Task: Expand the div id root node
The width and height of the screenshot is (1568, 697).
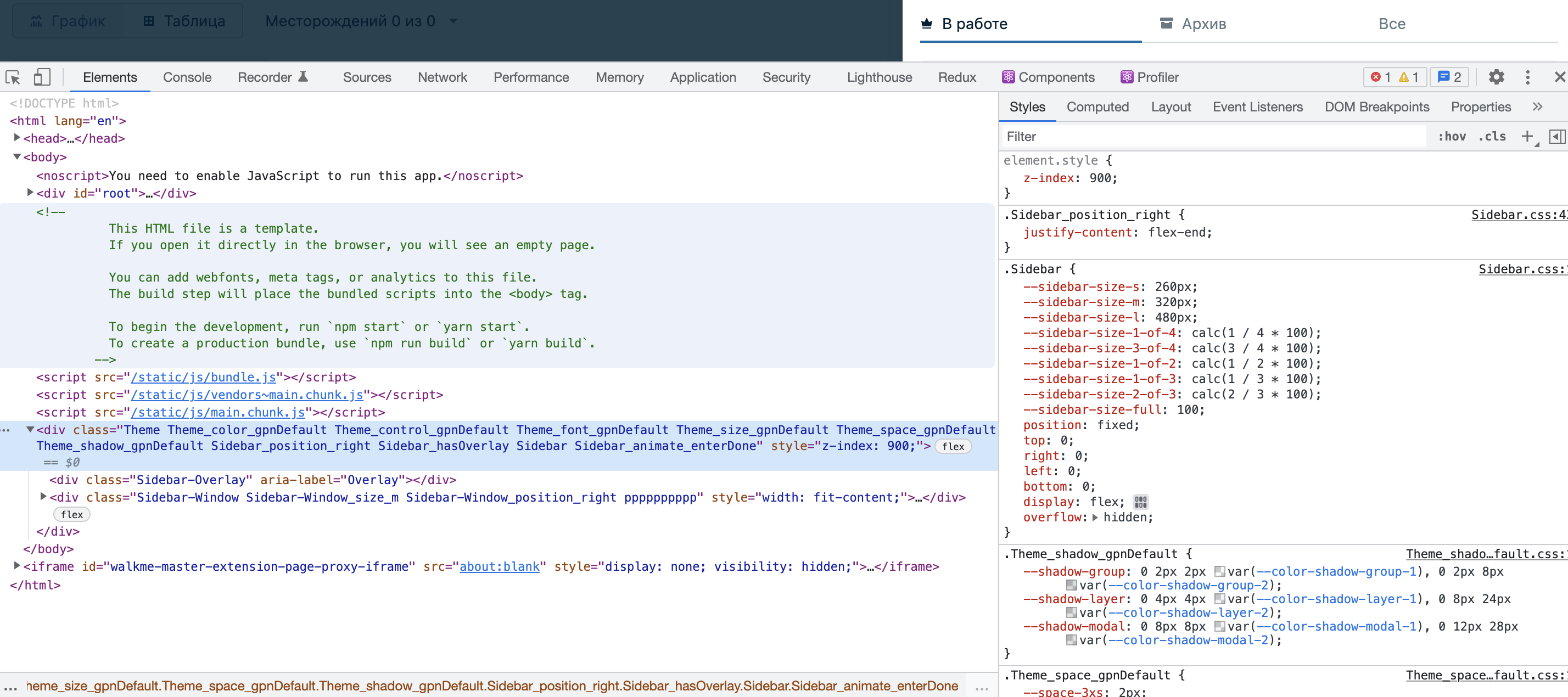Action: pyautogui.click(x=30, y=193)
